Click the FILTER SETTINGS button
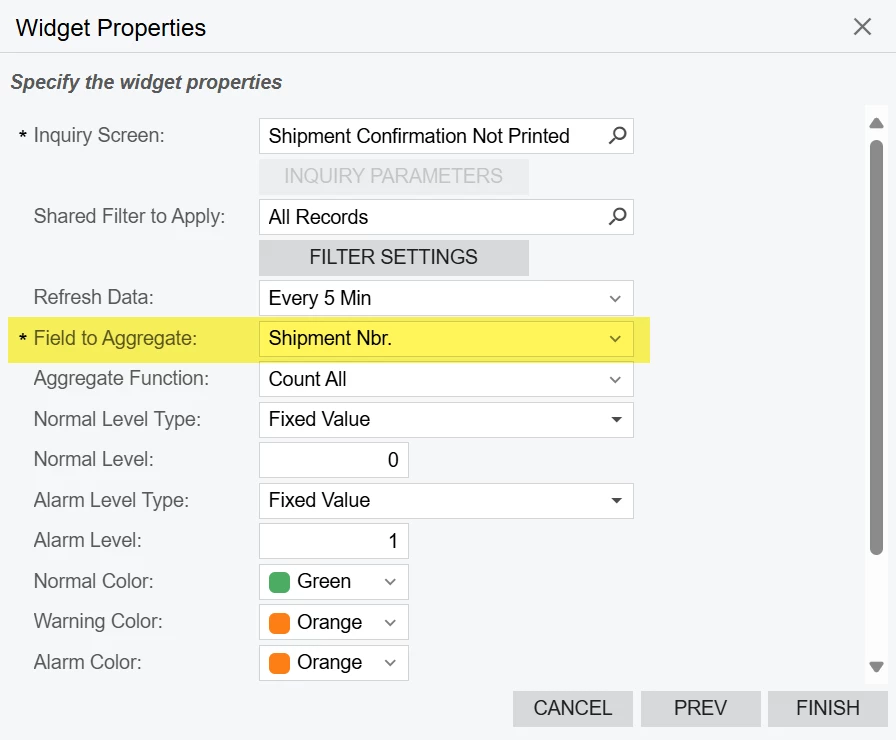Image resolution: width=896 pixels, height=740 pixels. 394,257
